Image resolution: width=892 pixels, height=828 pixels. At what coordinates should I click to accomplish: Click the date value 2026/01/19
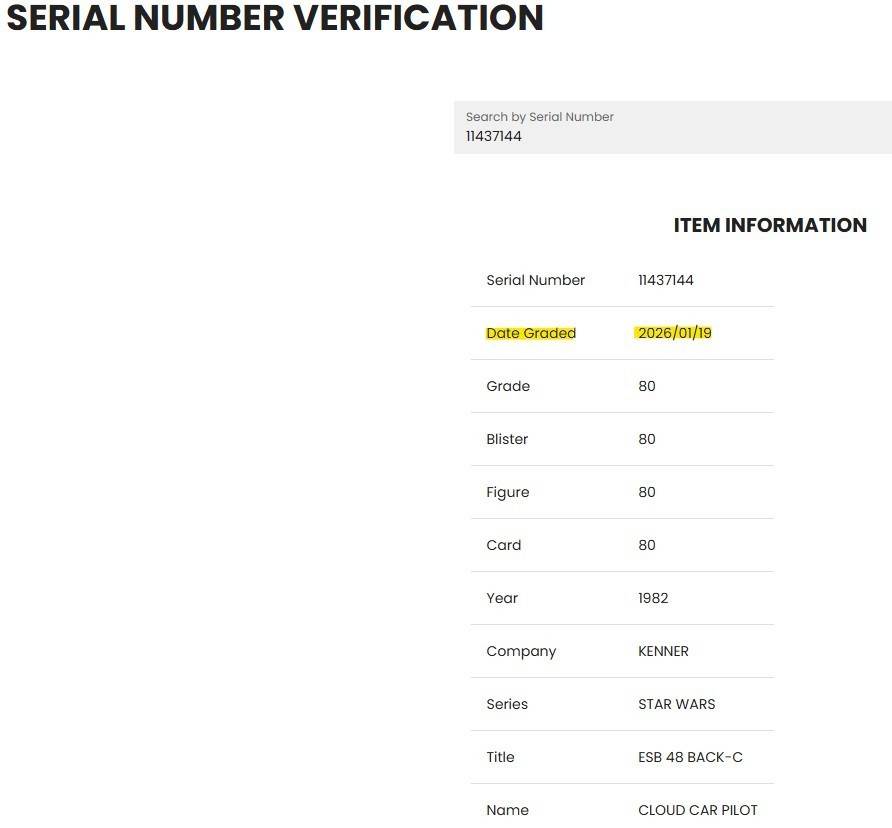pos(675,333)
